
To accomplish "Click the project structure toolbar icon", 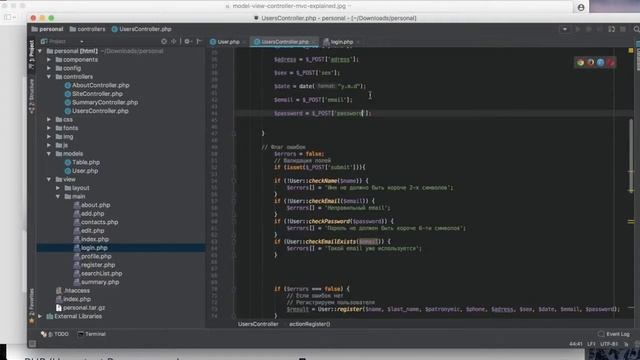I will pyautogui.click(x=623, y=29).
